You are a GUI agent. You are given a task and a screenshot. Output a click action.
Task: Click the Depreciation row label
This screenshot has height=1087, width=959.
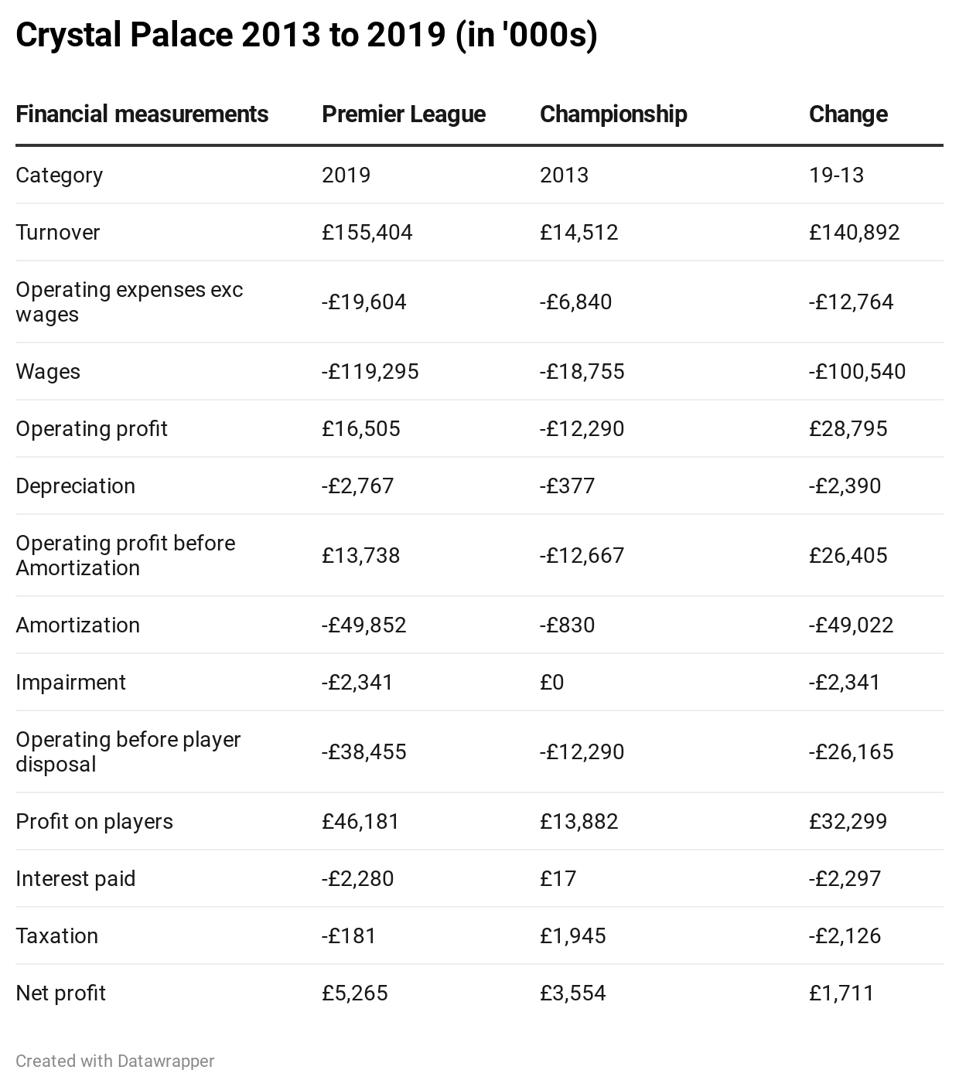pos(76,486)
